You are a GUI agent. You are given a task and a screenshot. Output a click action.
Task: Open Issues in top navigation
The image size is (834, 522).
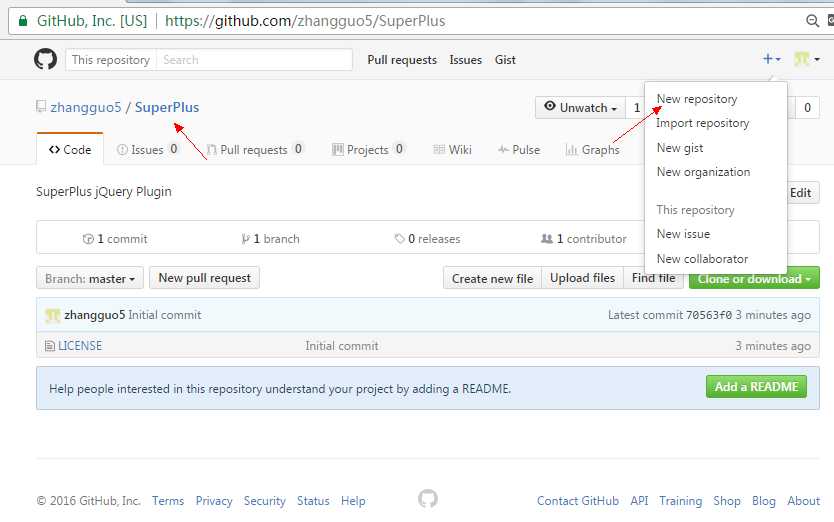pos(465,60)
